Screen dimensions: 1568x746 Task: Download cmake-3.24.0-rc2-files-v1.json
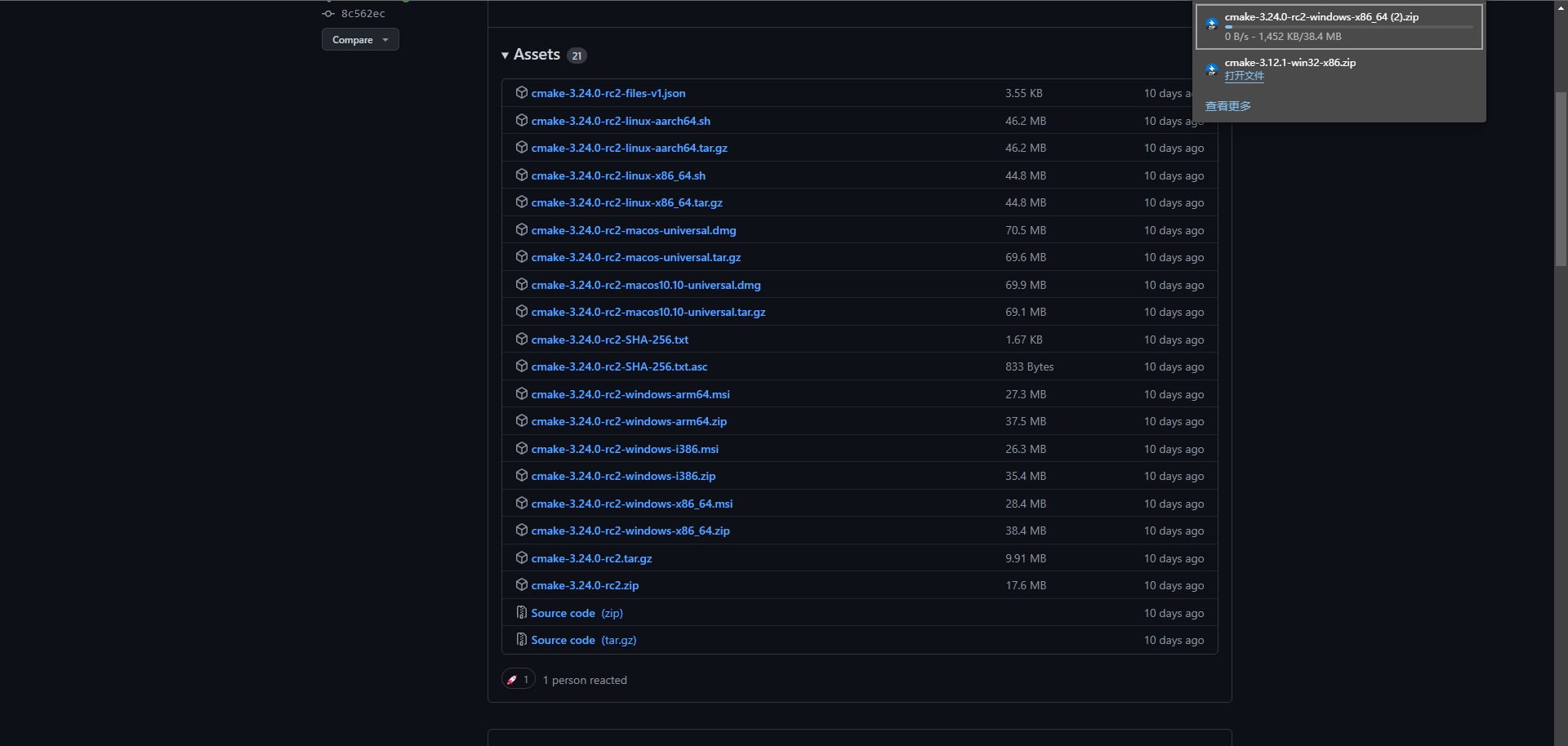point(608,93)
